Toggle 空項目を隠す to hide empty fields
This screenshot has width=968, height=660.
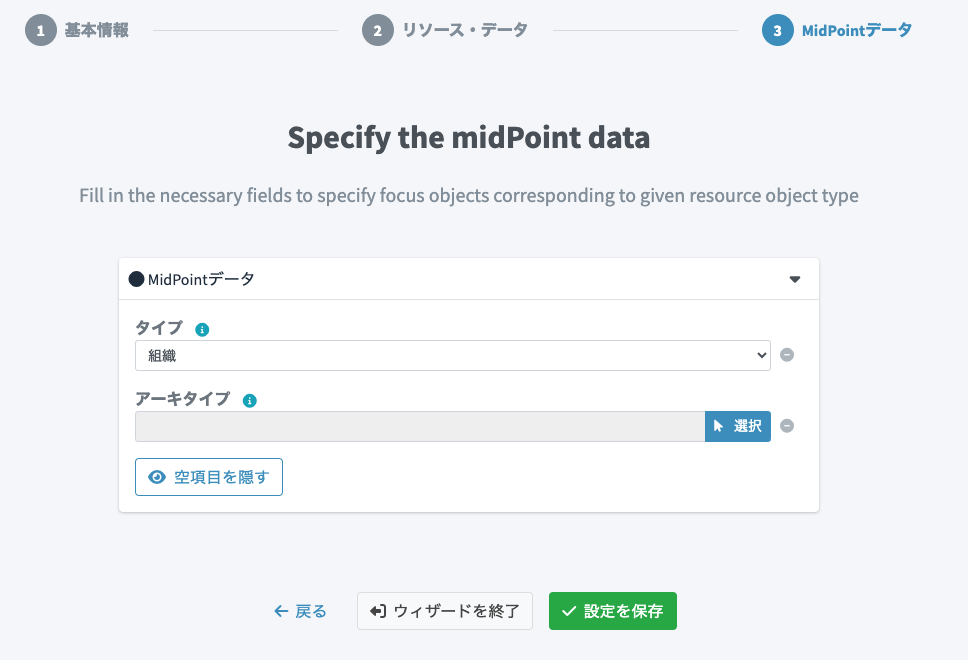(209, 477)
